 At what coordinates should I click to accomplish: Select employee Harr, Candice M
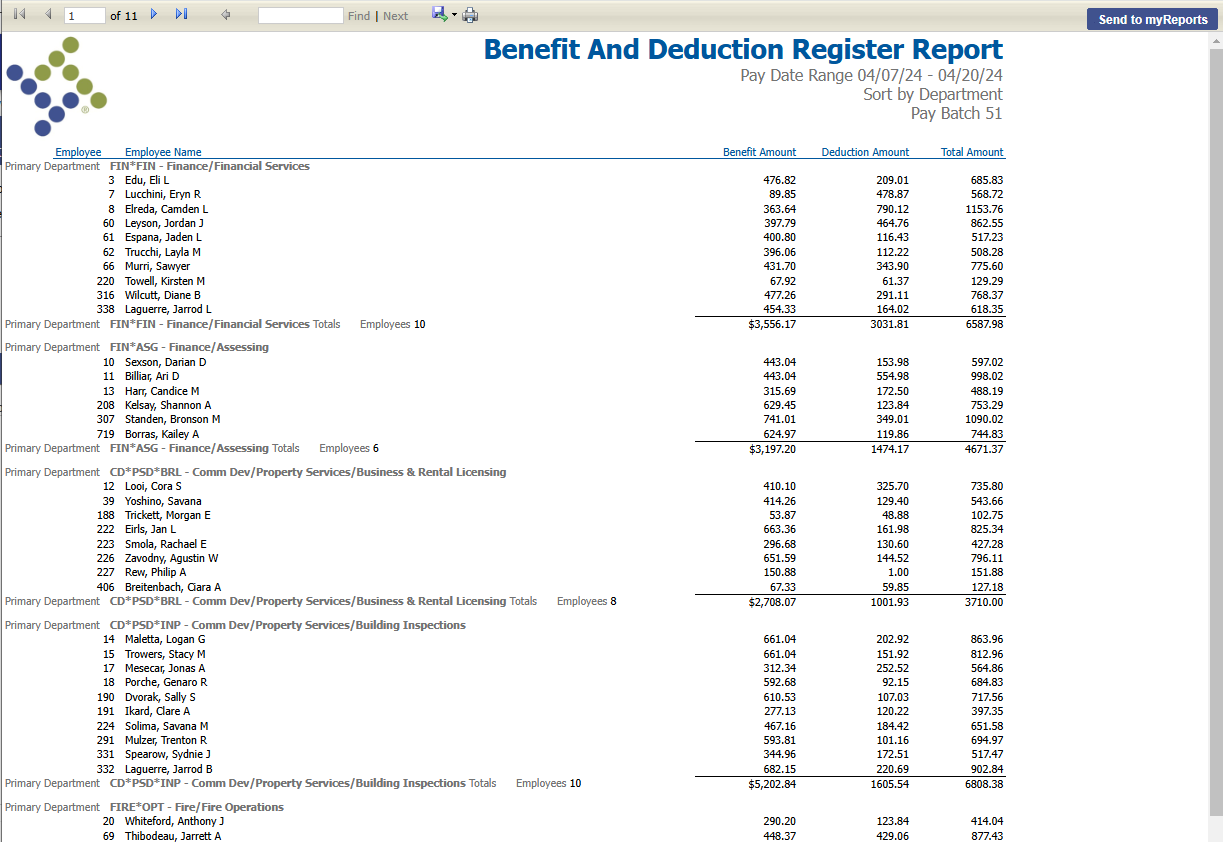[x=162, y=391]
